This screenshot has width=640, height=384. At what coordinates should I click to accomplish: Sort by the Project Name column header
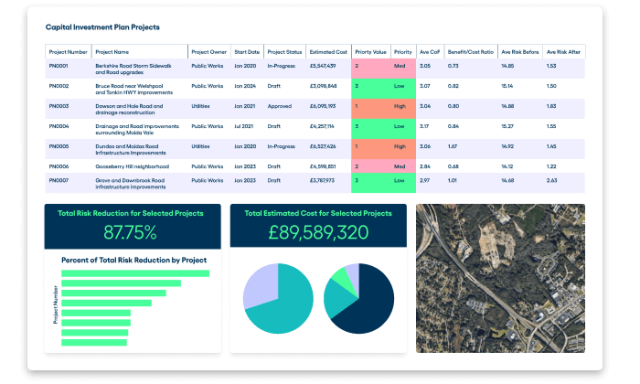(140, 52)
